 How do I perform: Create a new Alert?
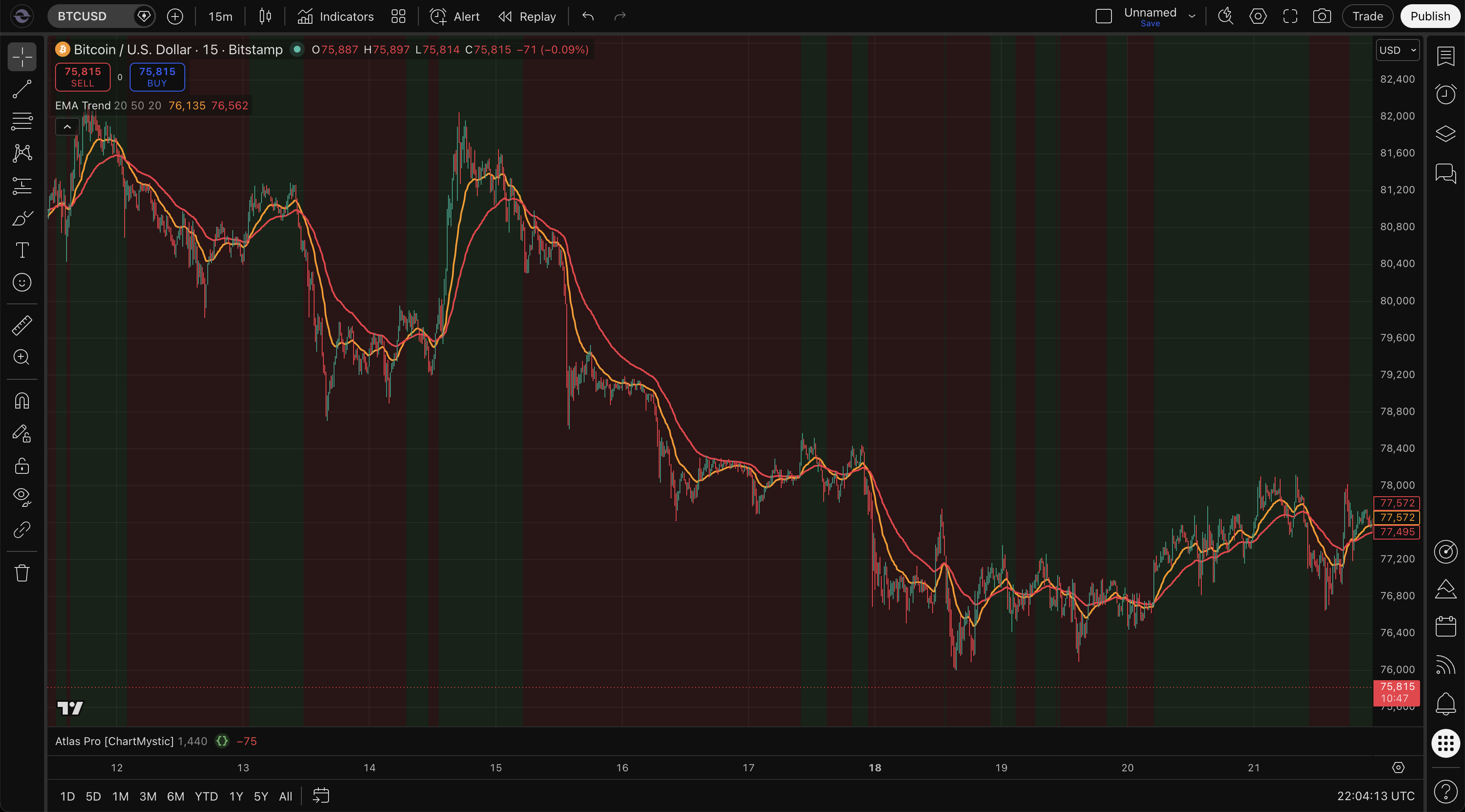[x=454, y=16]
